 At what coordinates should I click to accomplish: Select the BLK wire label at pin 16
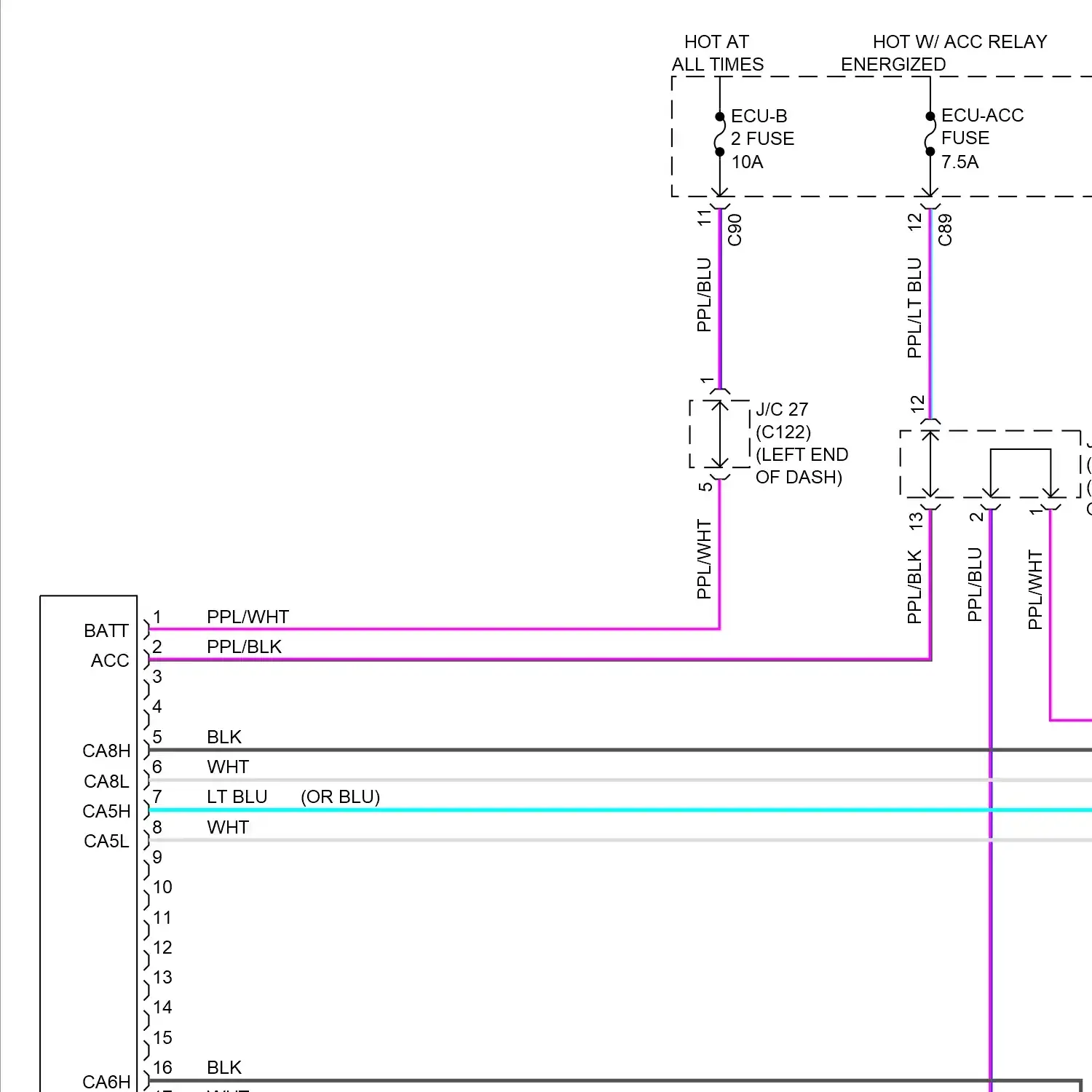[224, 1067]
